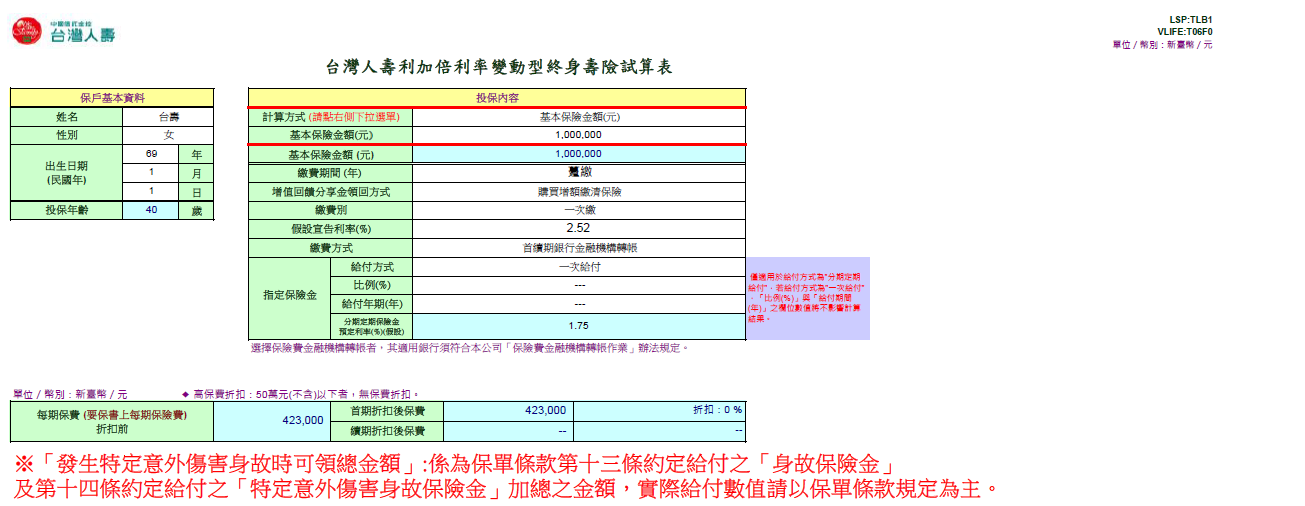This screenshot has height=506, width=1305.
Task: Select the light-blue 1,000,000 amount cell
Action: [579, 154]
